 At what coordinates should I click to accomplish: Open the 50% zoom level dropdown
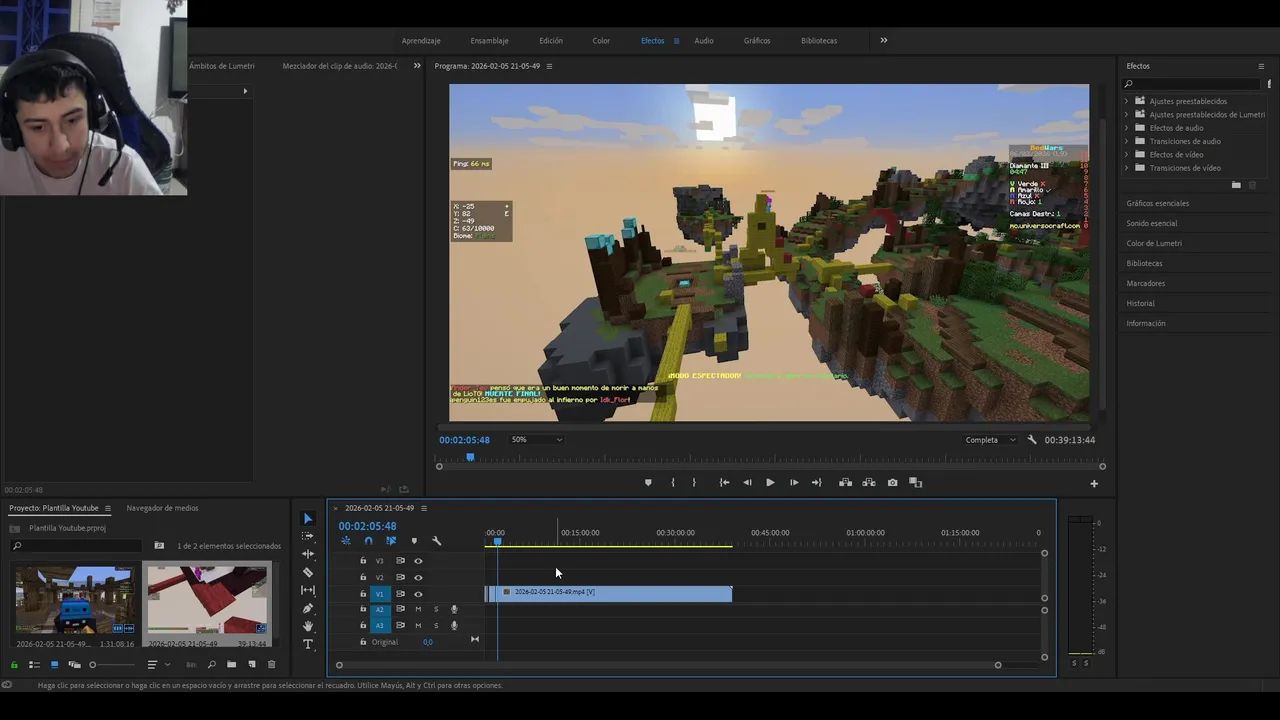(x=537, y=440)
